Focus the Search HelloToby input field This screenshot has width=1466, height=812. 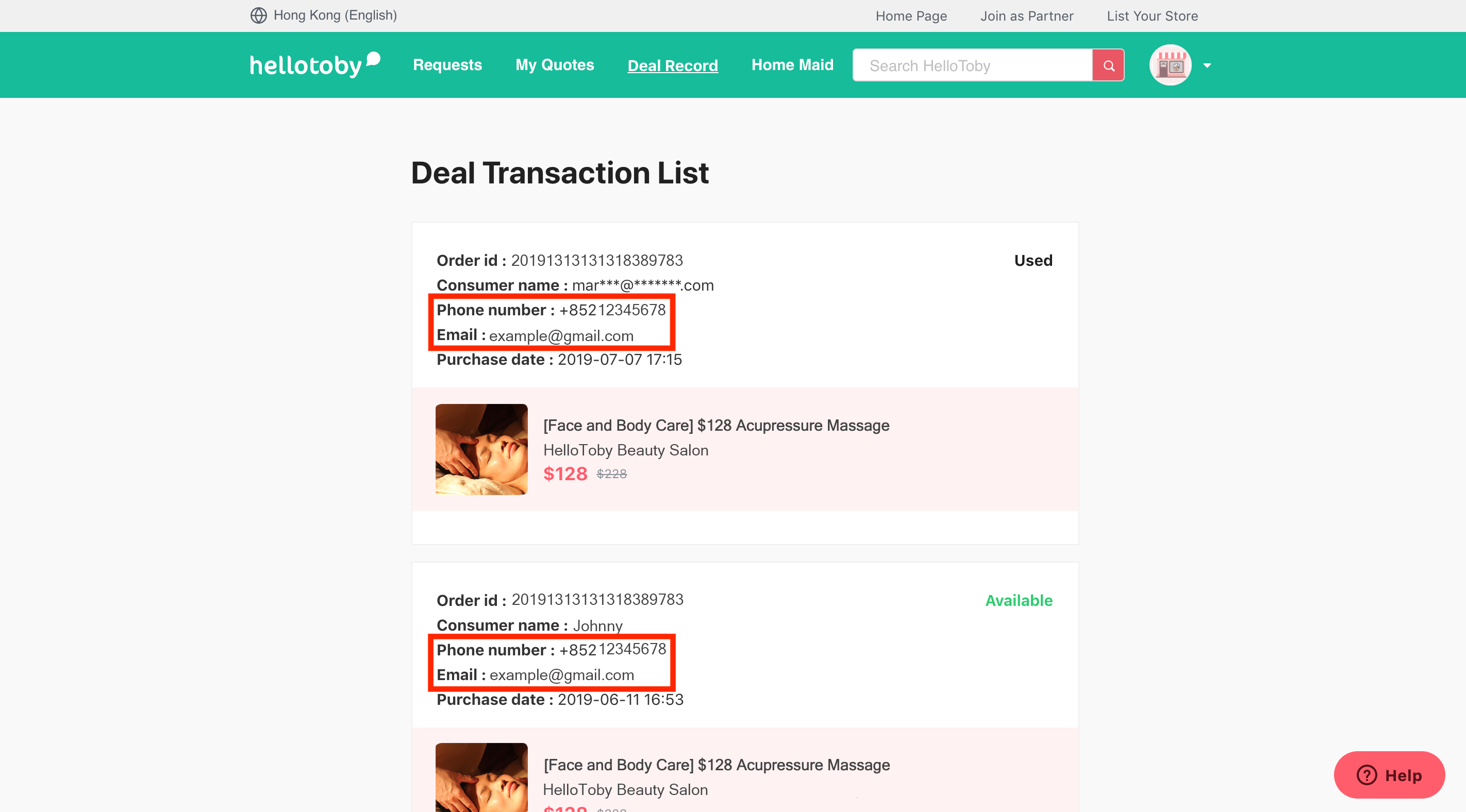coord(973,65)
